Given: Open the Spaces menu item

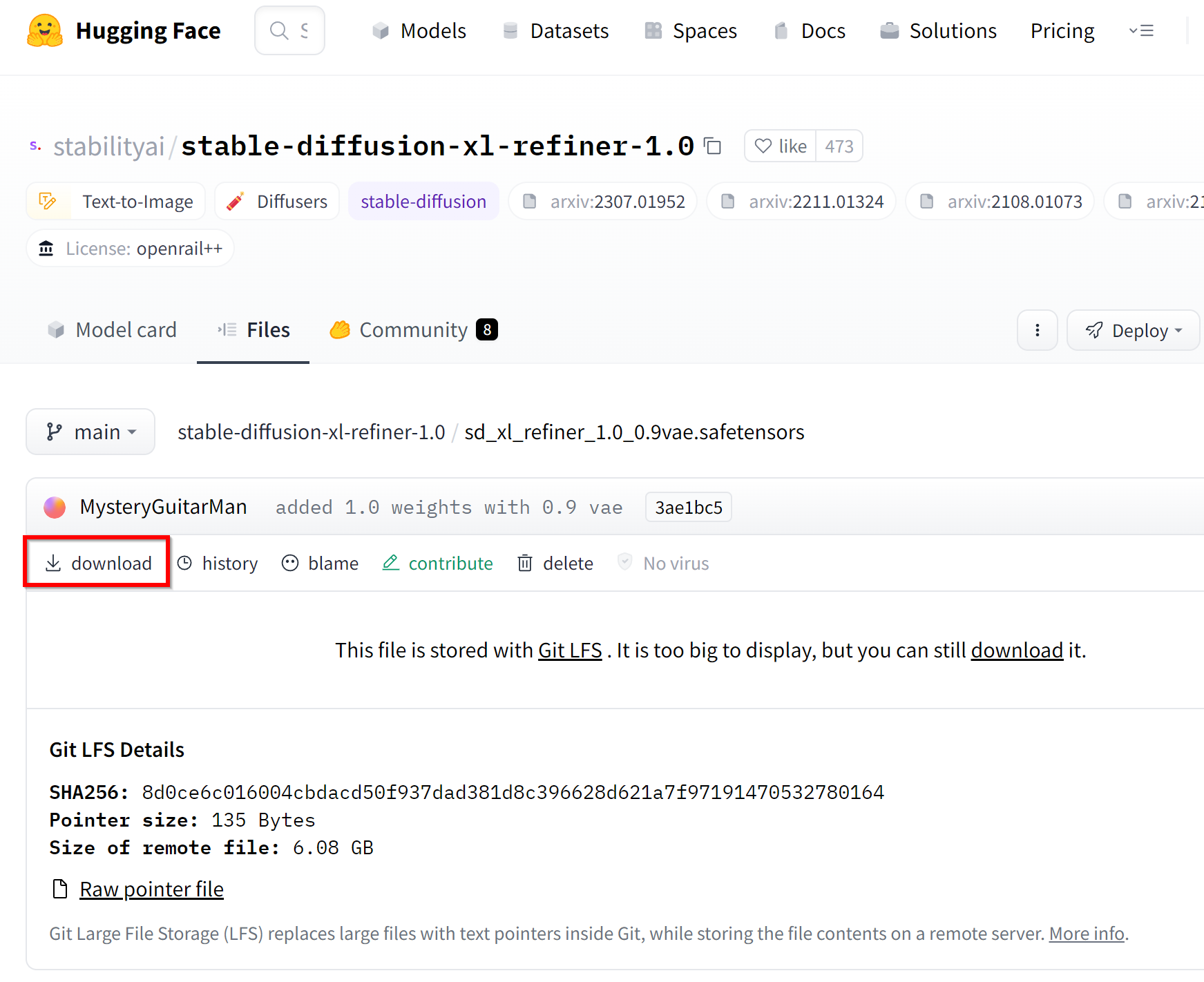Looking at the screenshot, I should [691, 31].
